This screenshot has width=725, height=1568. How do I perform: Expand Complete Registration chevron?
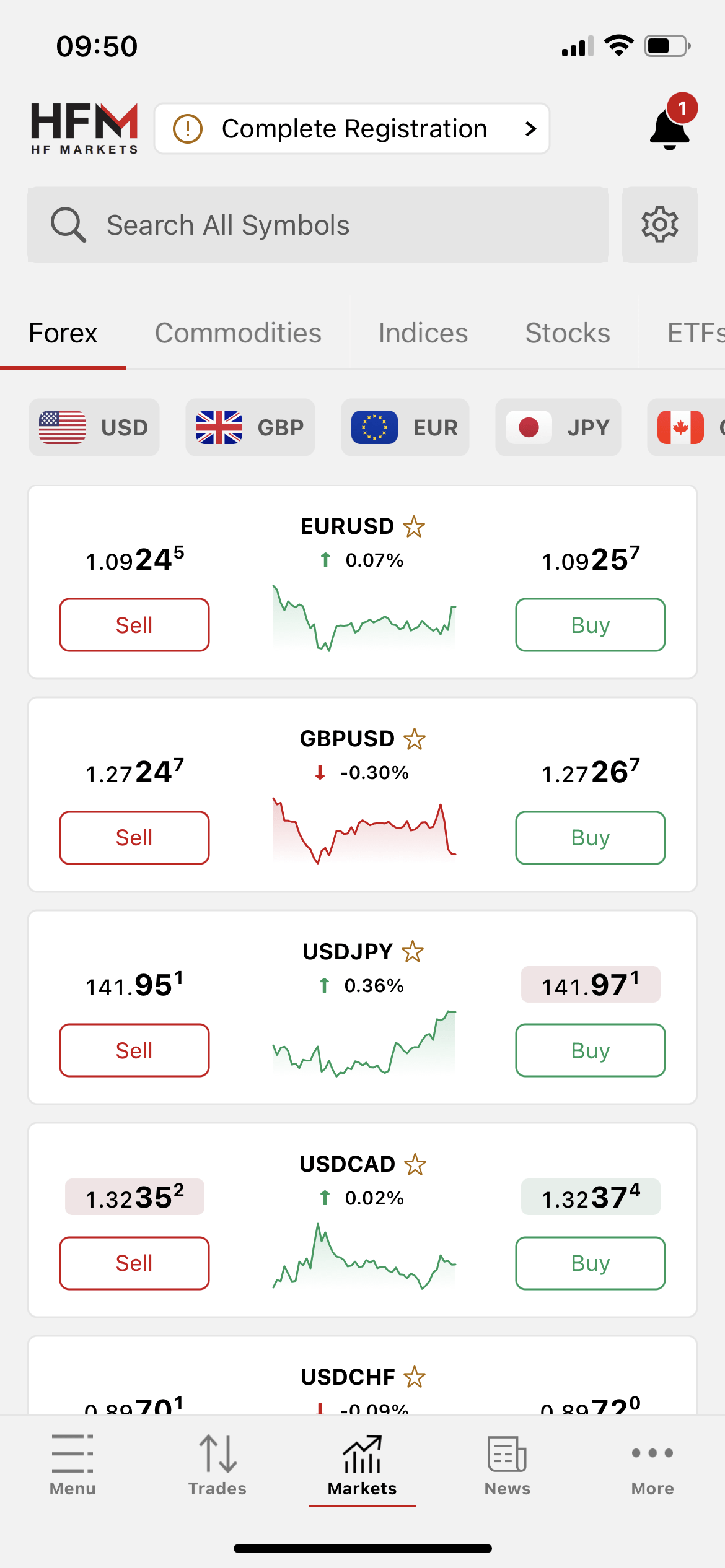pos(530,129)
